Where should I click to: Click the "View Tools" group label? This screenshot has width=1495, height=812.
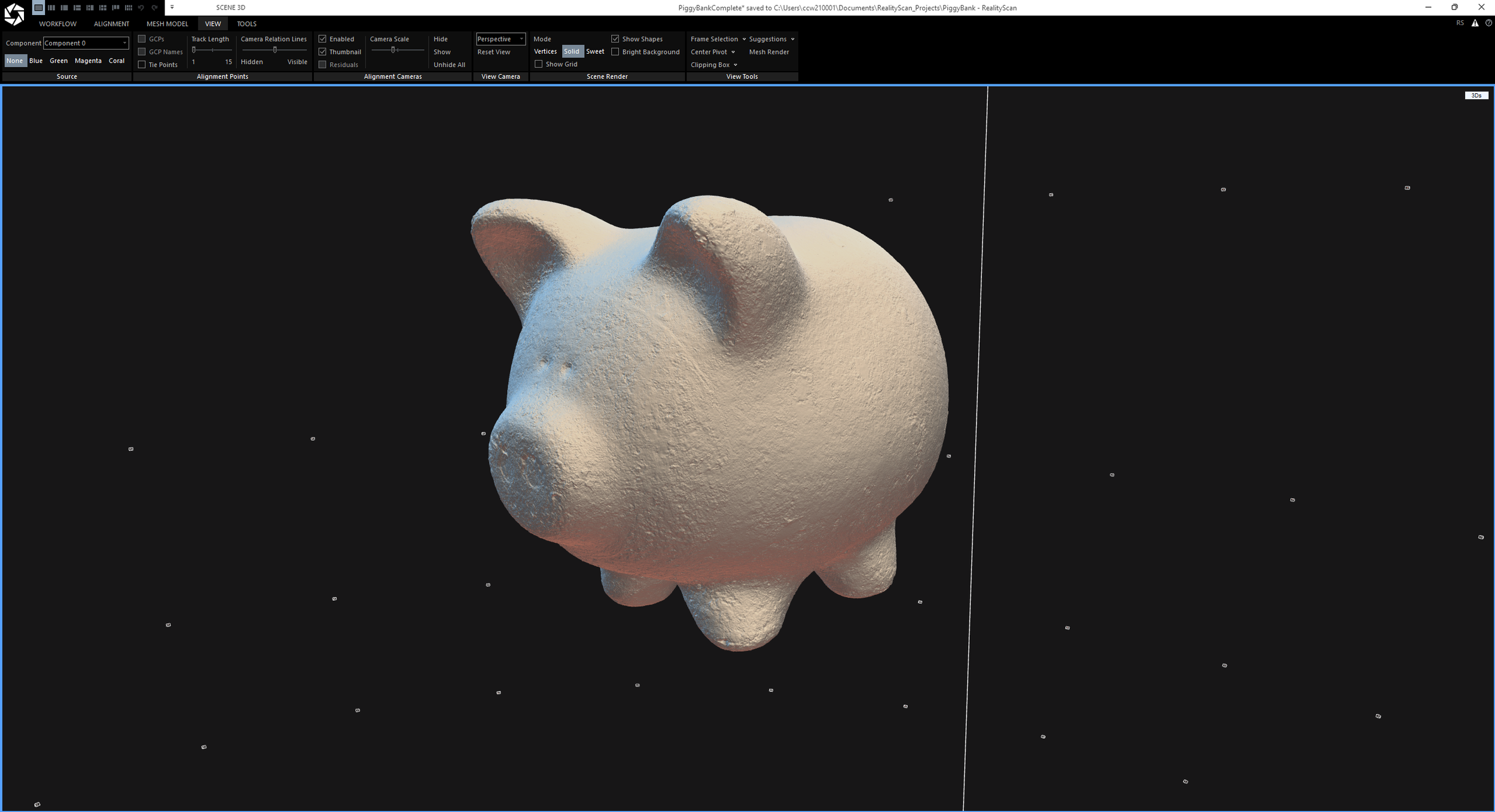click(x=742, y=77)
